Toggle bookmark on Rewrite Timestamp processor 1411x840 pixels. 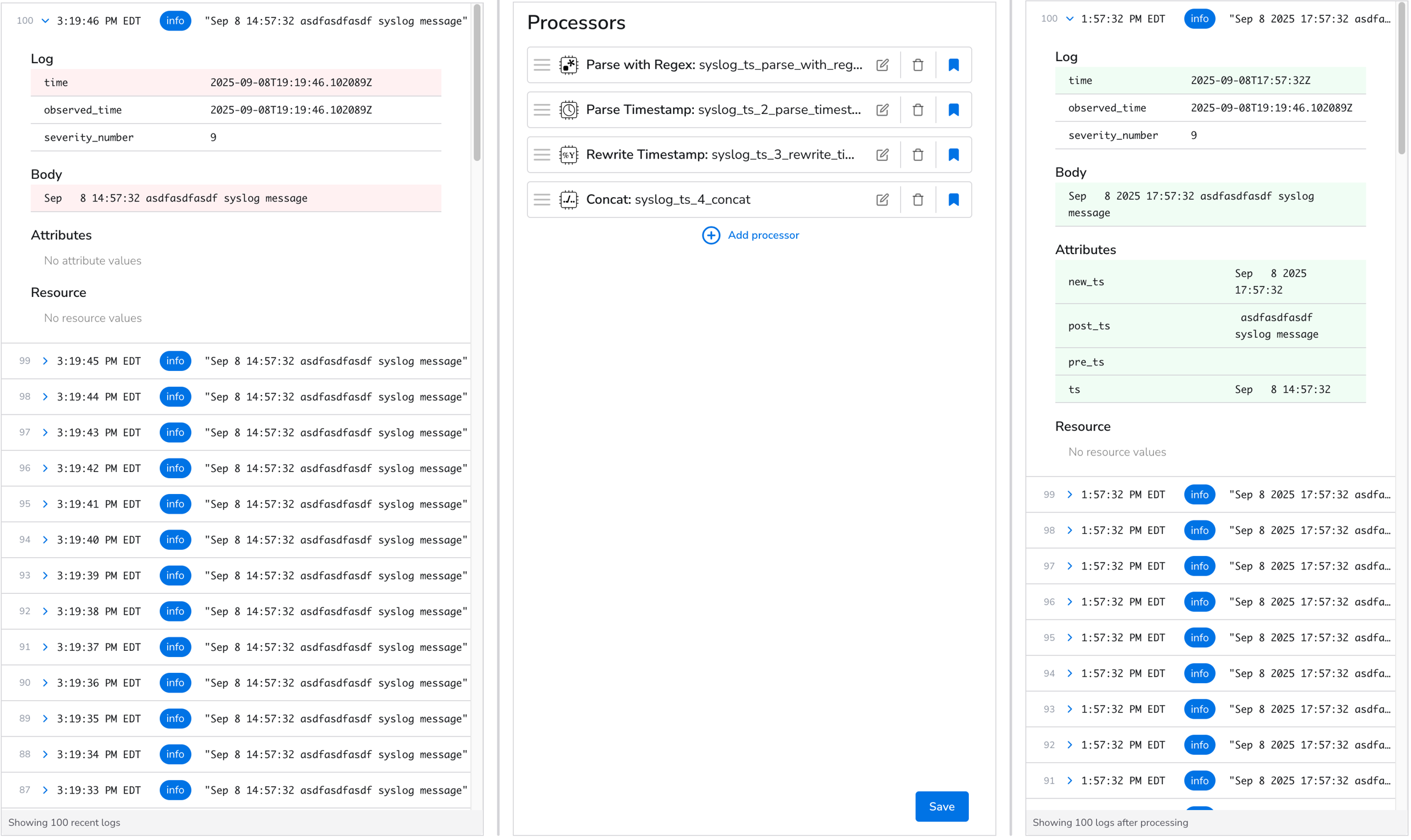(954, 155)
